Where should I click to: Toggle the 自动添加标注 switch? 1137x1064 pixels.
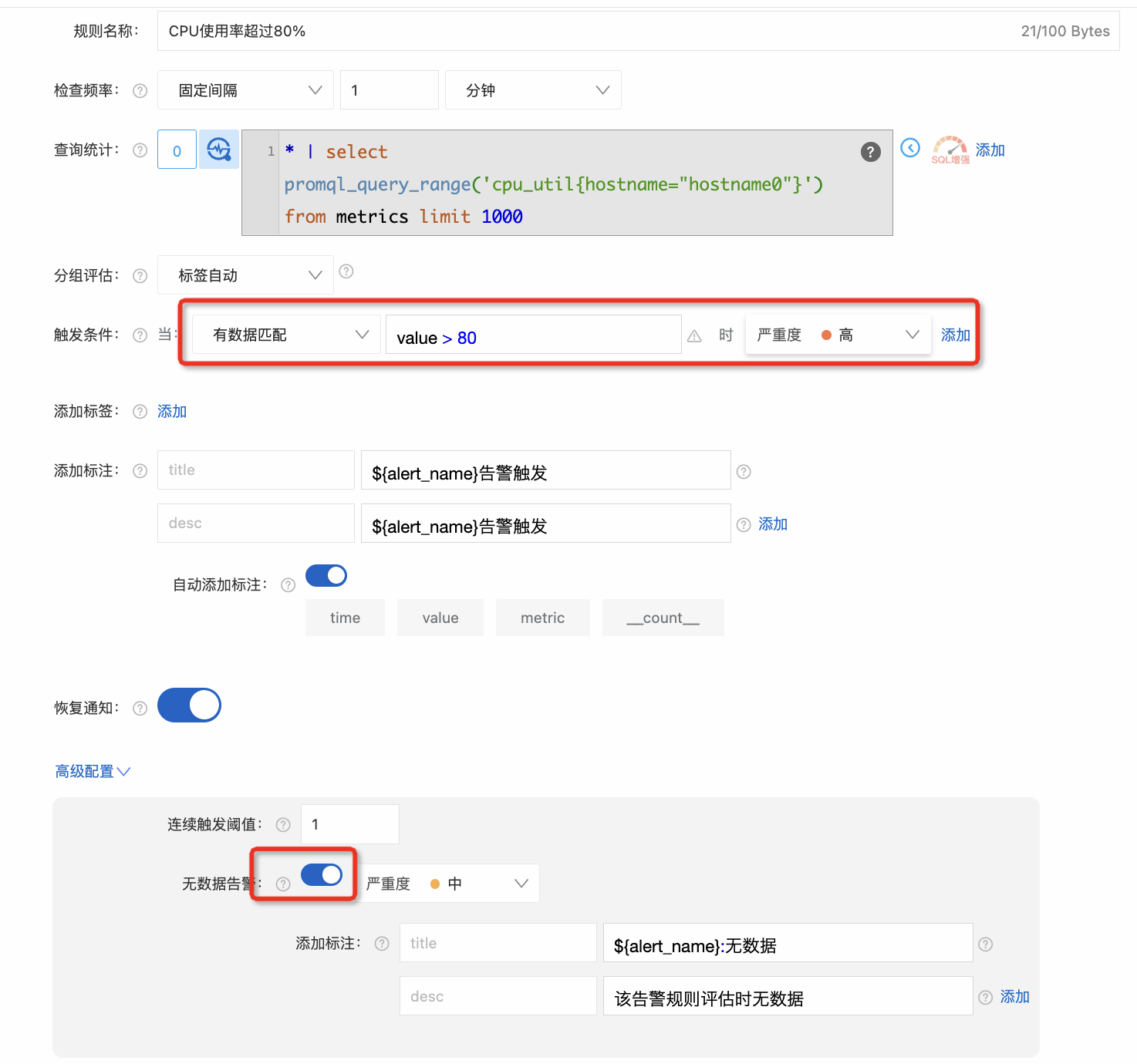pos(326,576)
